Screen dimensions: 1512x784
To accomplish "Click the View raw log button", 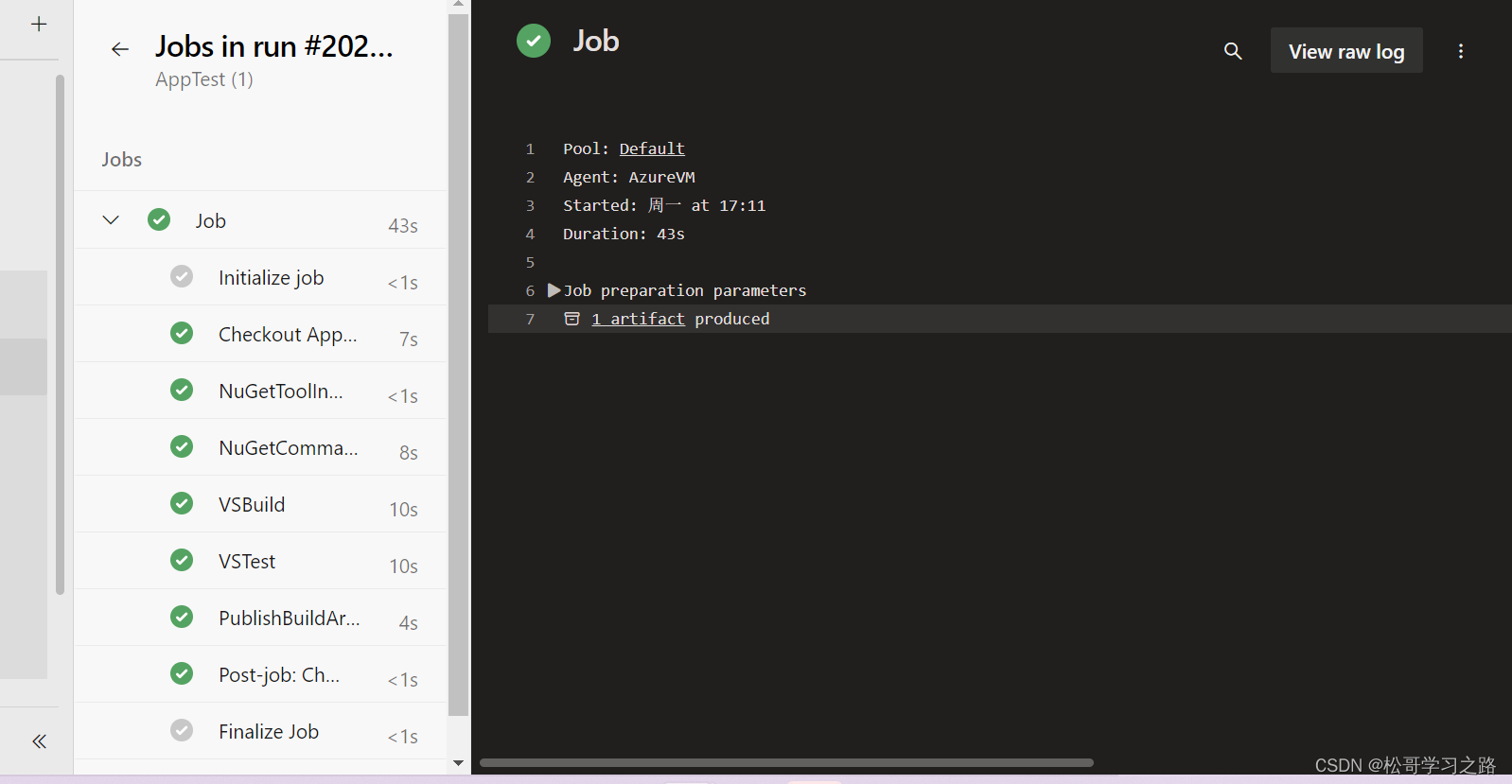I will tap(1346, 51).
